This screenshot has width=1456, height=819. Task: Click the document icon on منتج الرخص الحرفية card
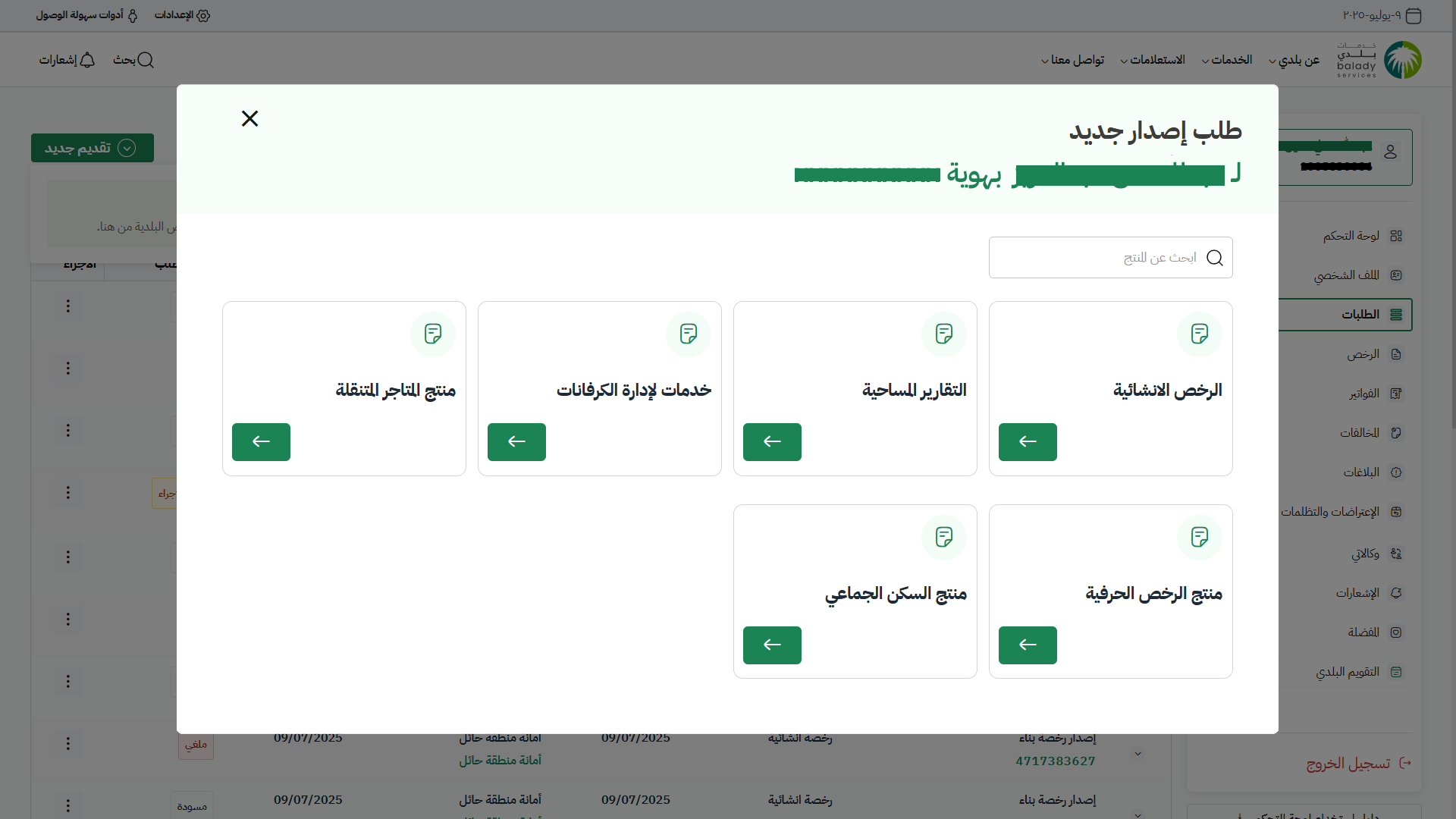1199,537
